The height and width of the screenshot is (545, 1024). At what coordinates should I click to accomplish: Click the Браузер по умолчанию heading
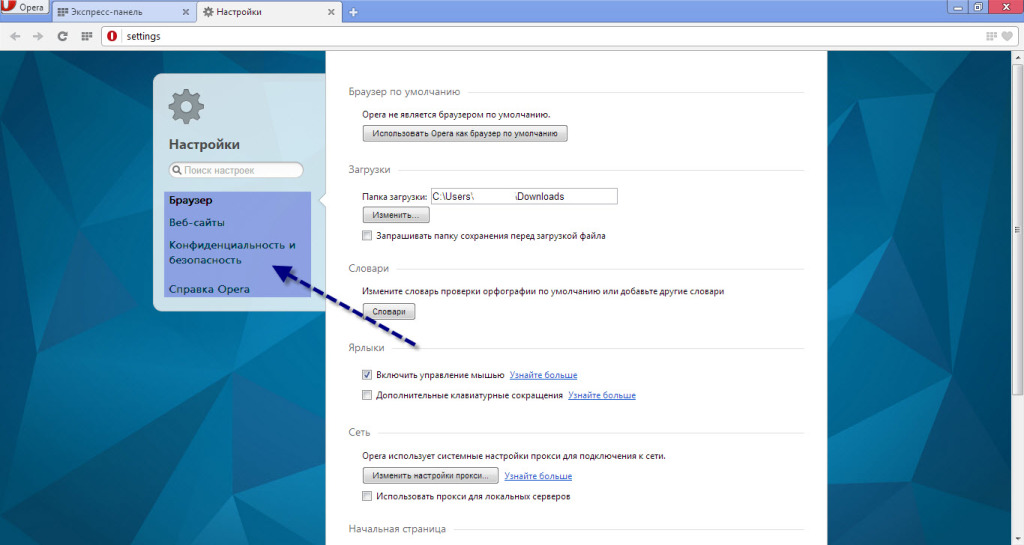pos(404,92)
